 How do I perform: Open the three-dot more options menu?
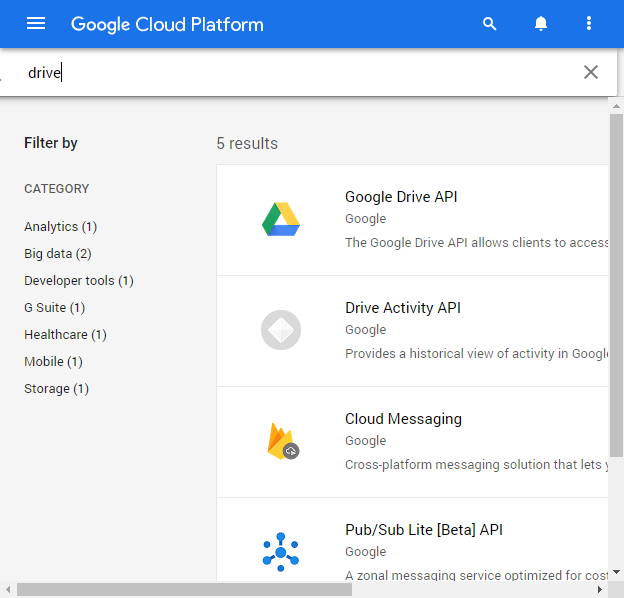click(x=589, y=23)
